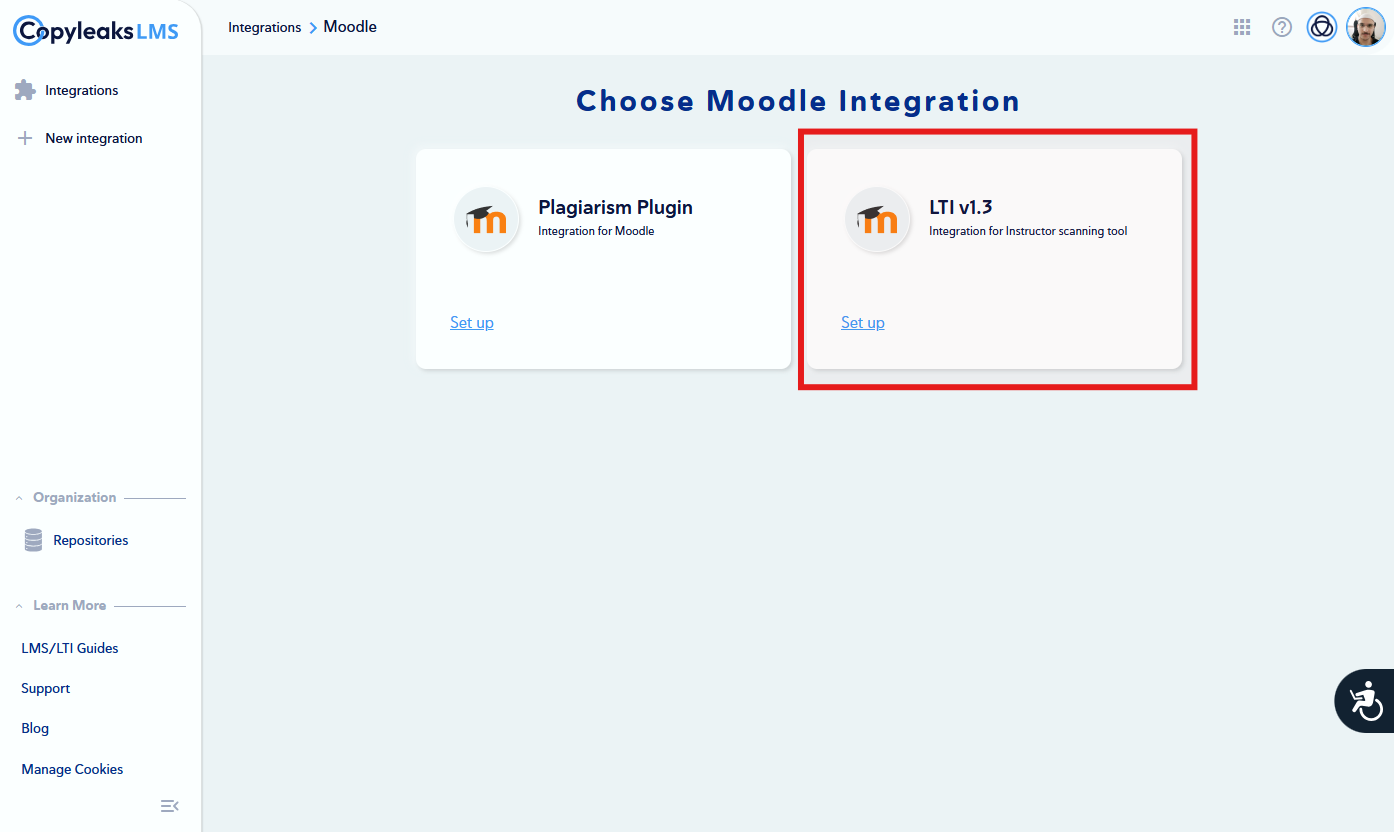Click the Moodle logo on Plagiarism Plugin card

[487, 219]
